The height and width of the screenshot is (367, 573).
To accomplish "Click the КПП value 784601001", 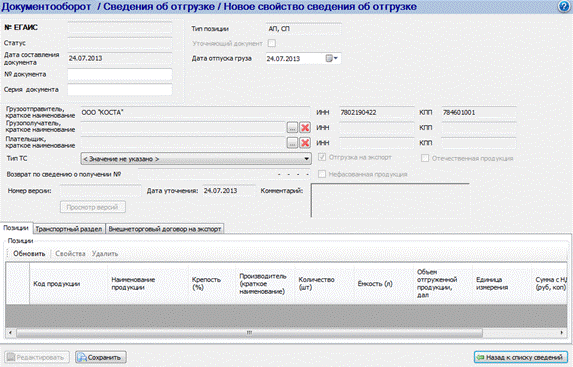I will (479, 112).
